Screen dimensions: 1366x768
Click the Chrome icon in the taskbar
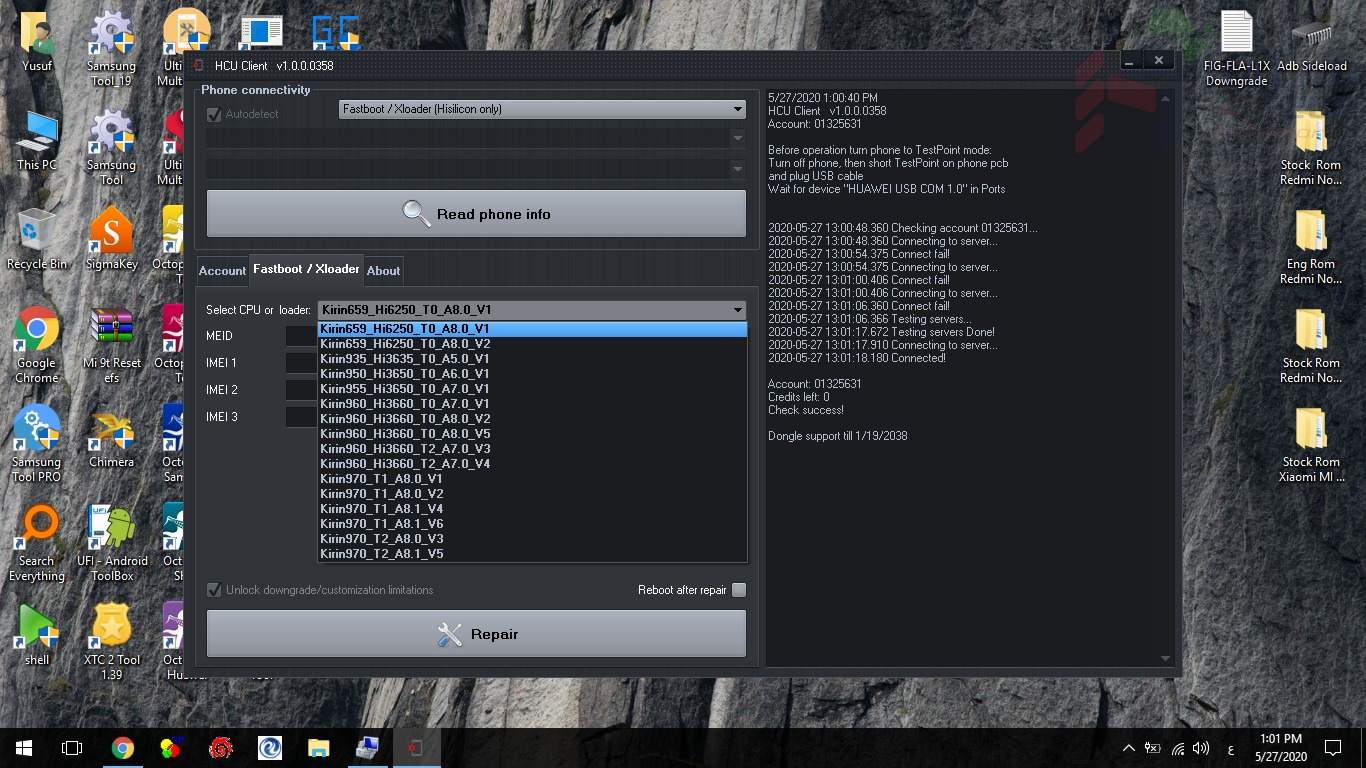pos(122,748)
